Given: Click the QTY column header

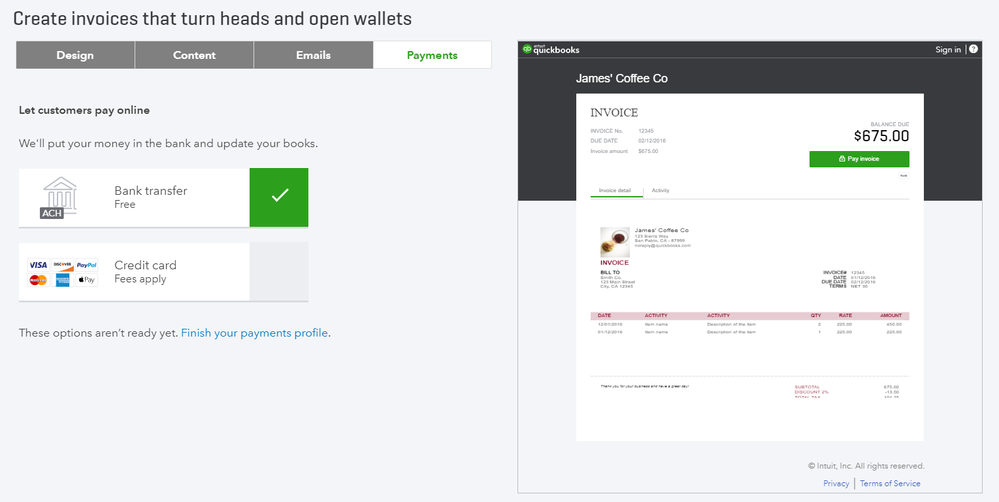Looking at the screenshot, I should (x=816, y=315).
